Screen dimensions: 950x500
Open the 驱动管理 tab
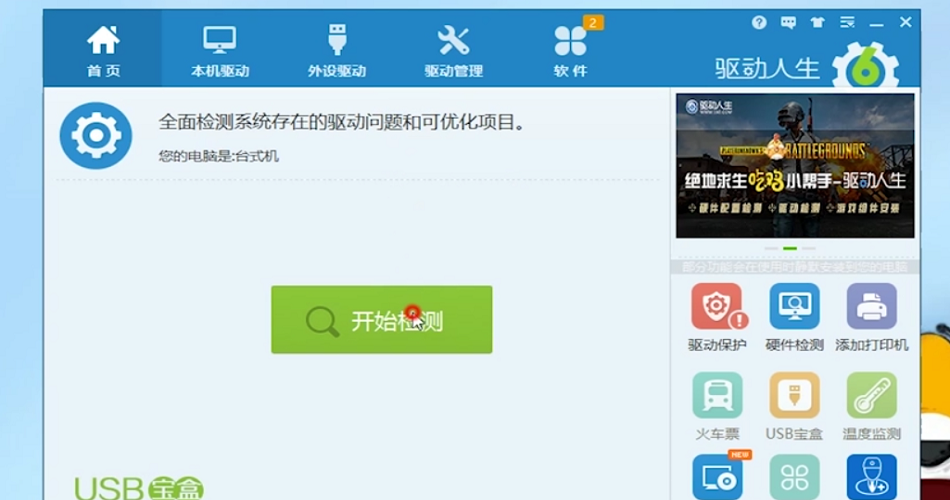pos(453,51)
